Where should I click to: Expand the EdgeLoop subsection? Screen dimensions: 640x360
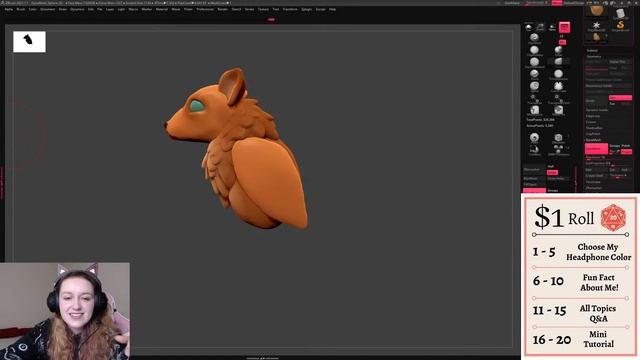(x=593, y=116)
